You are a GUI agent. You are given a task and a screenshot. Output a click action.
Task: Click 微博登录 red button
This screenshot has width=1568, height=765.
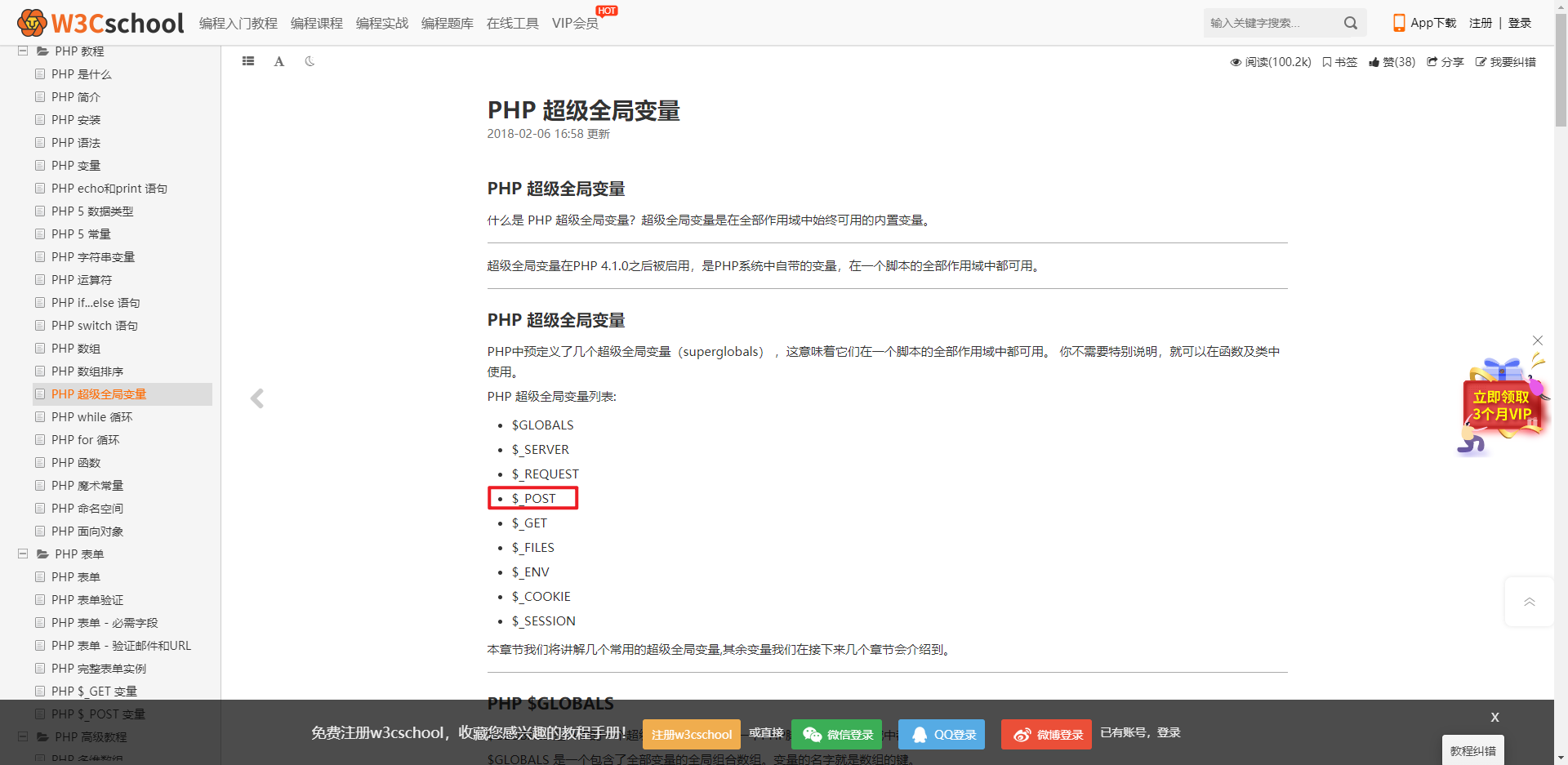pyautogui.click(x=1047, y=734)
